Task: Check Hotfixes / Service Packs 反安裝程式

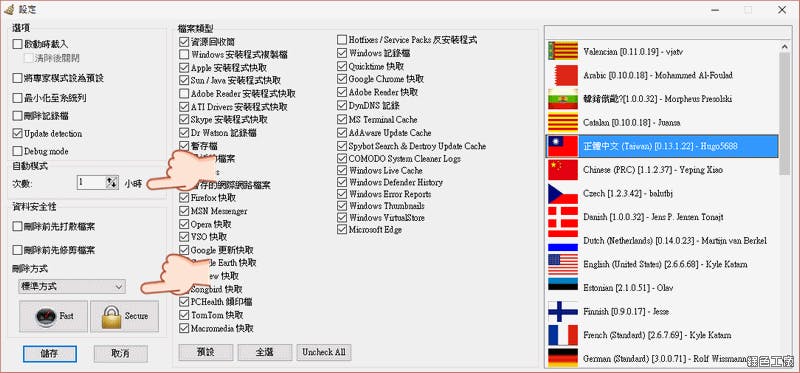Action: (x=342, y=40)
